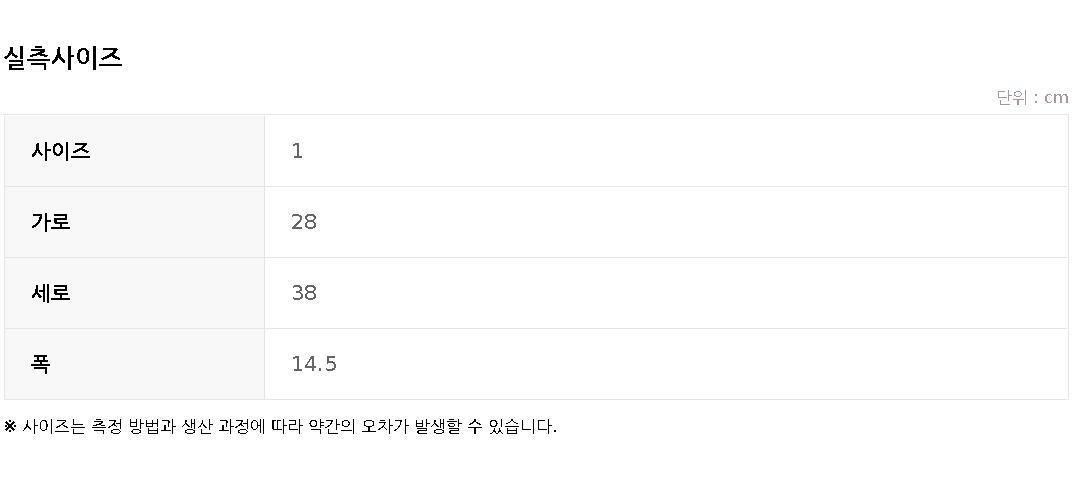Click the depth value 14.5
Screen dimensions: 1072x478
[314, 364]
